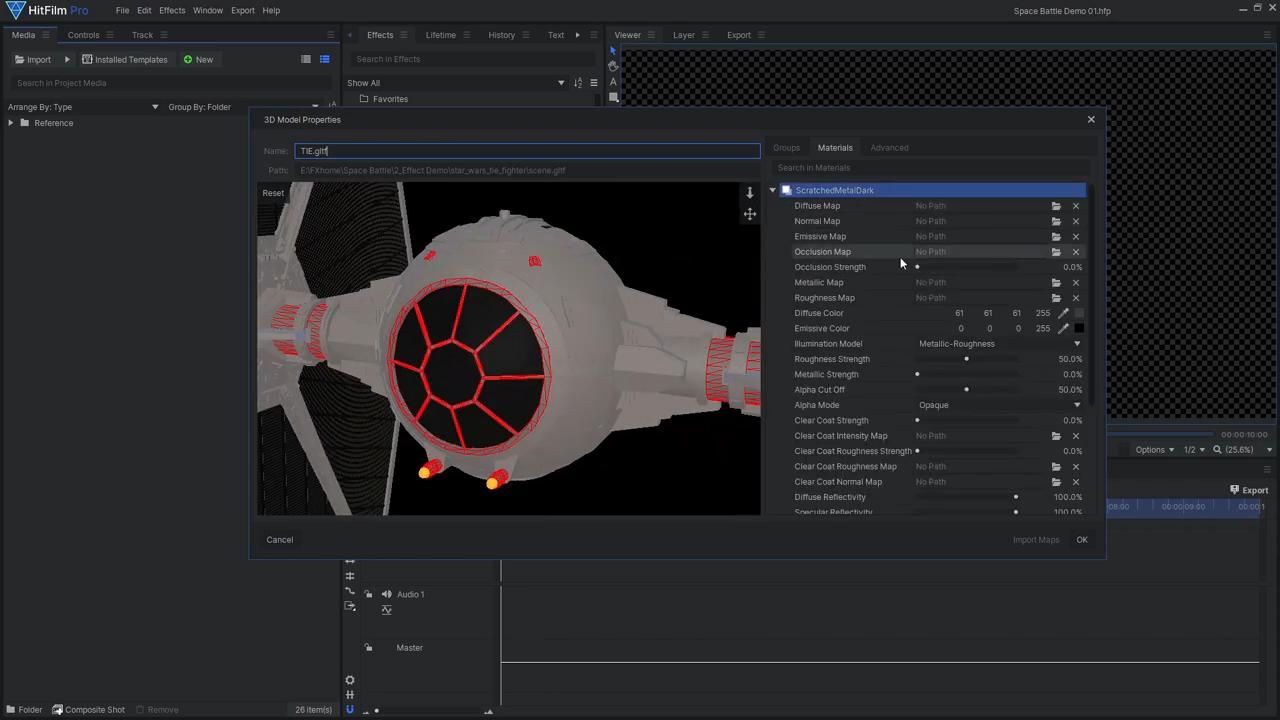1280x720 pixels.
Task: Remove the Normal Map with X icon
Action: [1076, 221]
